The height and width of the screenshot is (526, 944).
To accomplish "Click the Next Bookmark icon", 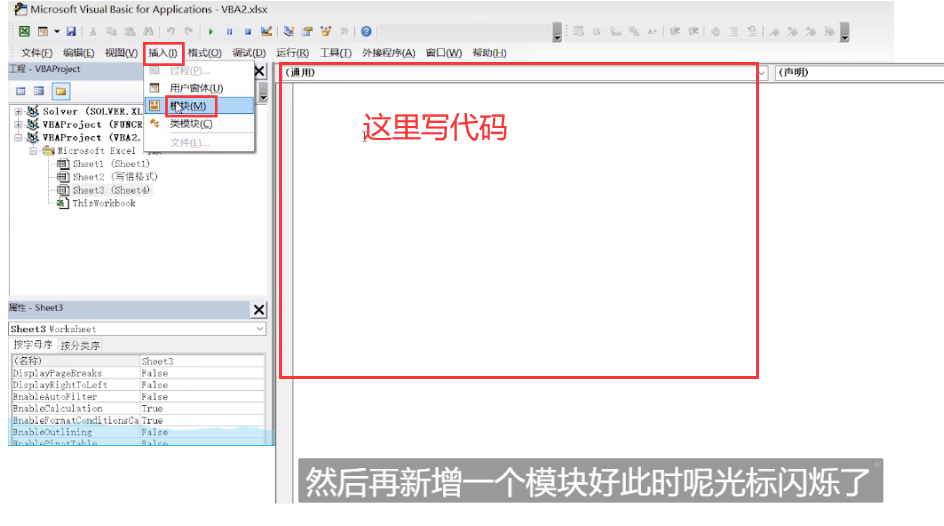I will pos(792,31).
